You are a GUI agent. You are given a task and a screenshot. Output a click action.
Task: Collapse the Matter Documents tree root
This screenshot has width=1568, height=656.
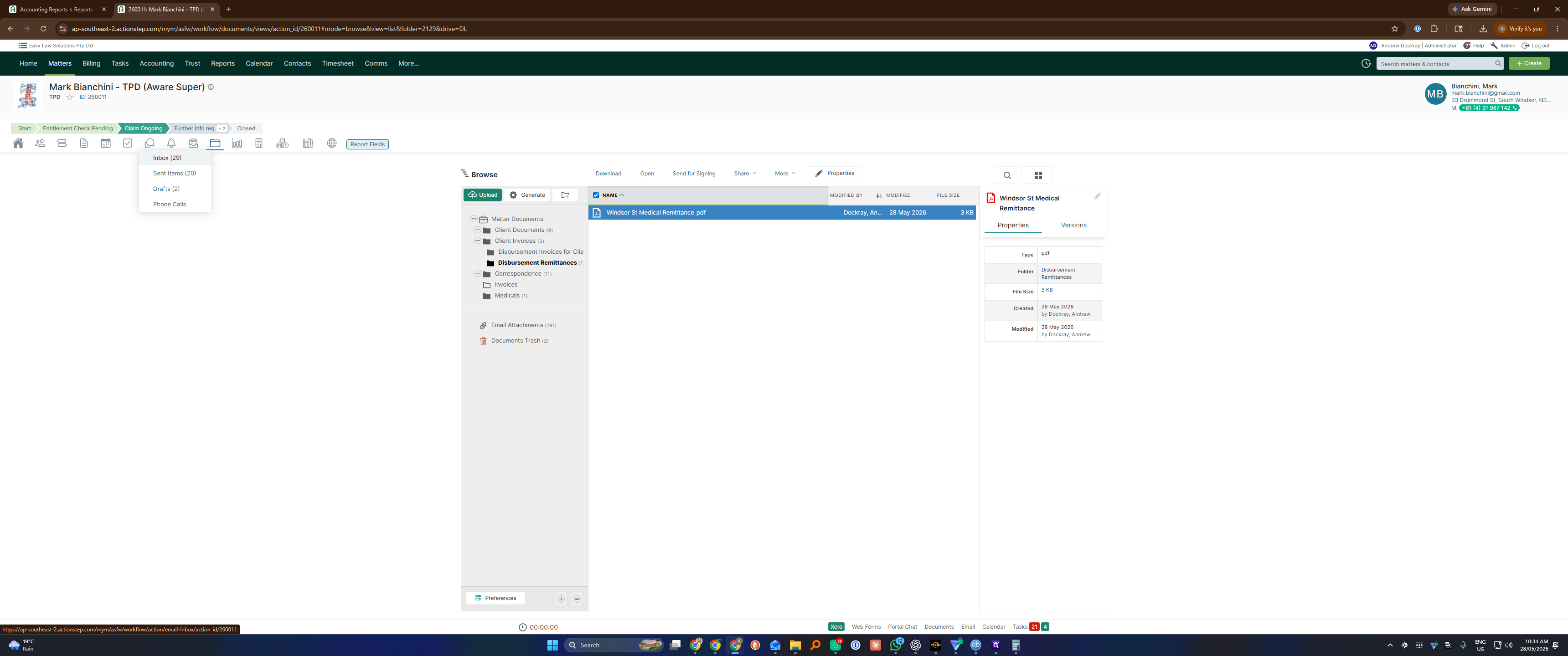pos(474,219)
